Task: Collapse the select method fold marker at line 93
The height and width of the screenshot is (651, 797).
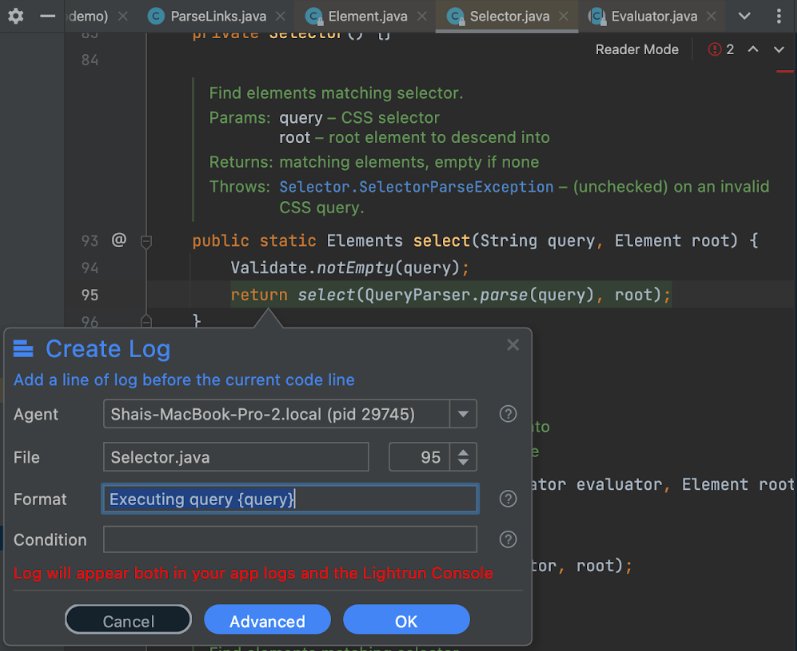Action: (x=146, y=241)
